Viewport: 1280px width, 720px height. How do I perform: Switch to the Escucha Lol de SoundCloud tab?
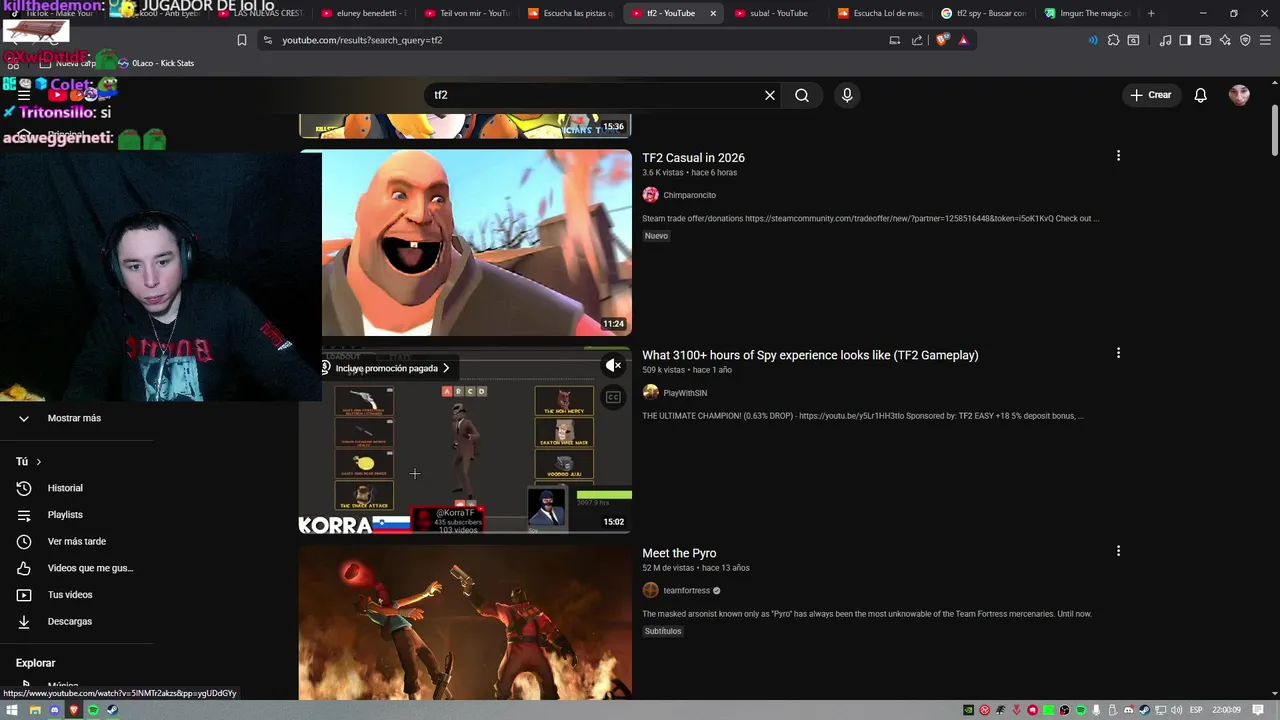pos(880,13)
